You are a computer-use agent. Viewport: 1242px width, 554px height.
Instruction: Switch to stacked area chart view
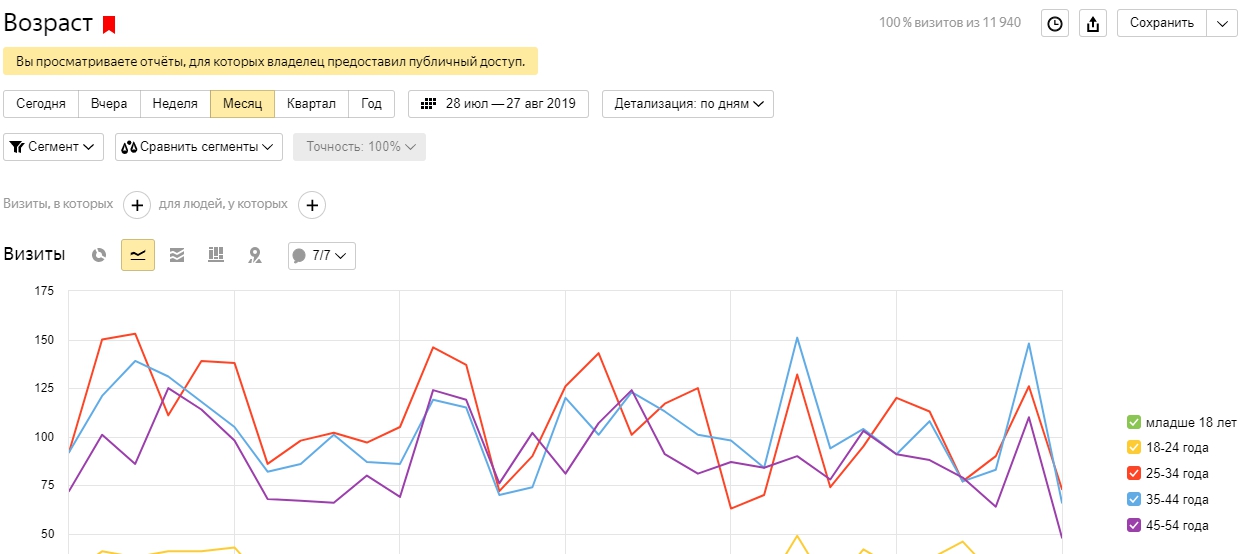click(177, 255)
